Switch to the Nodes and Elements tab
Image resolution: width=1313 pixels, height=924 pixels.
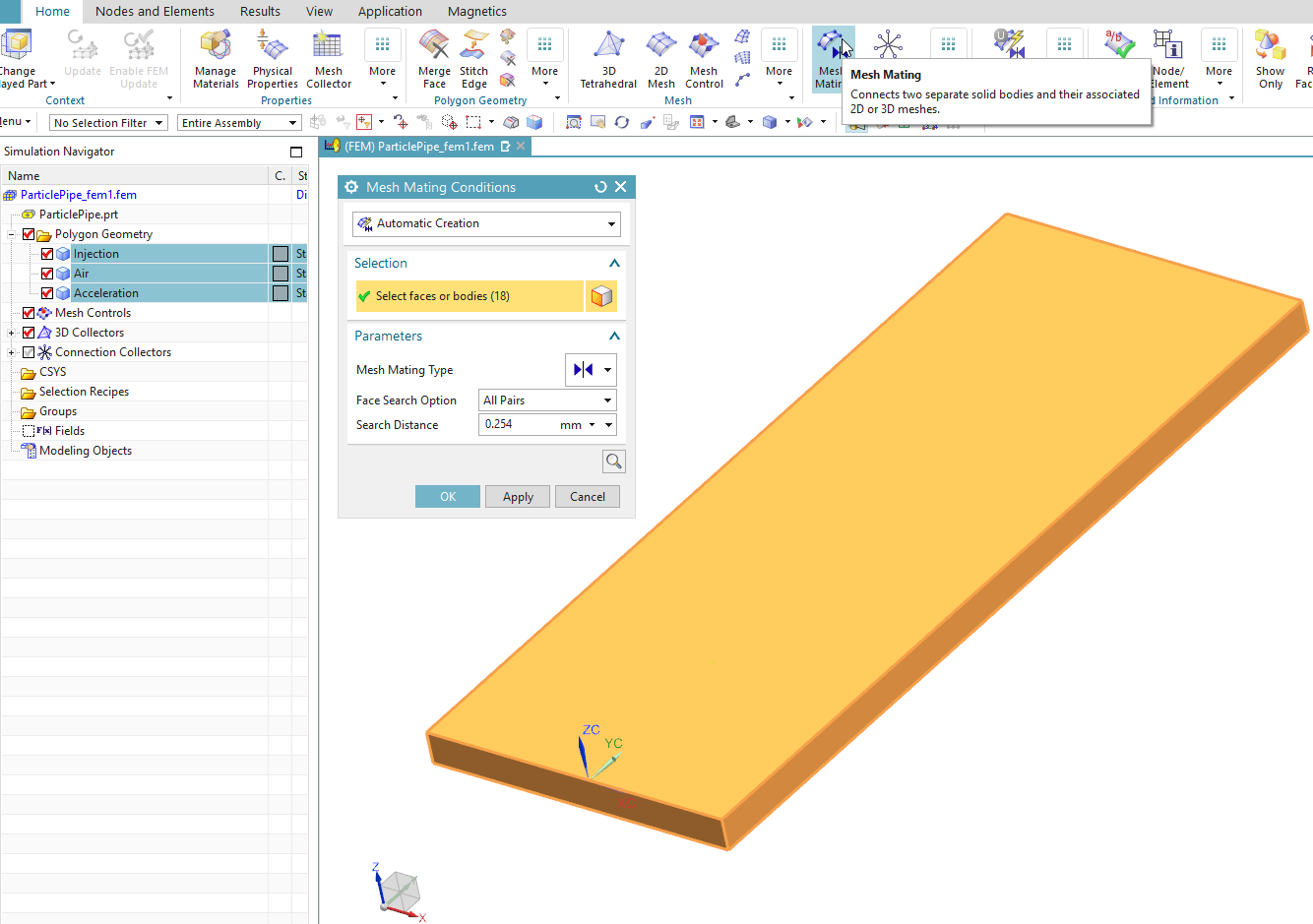(x=155, y=12)
